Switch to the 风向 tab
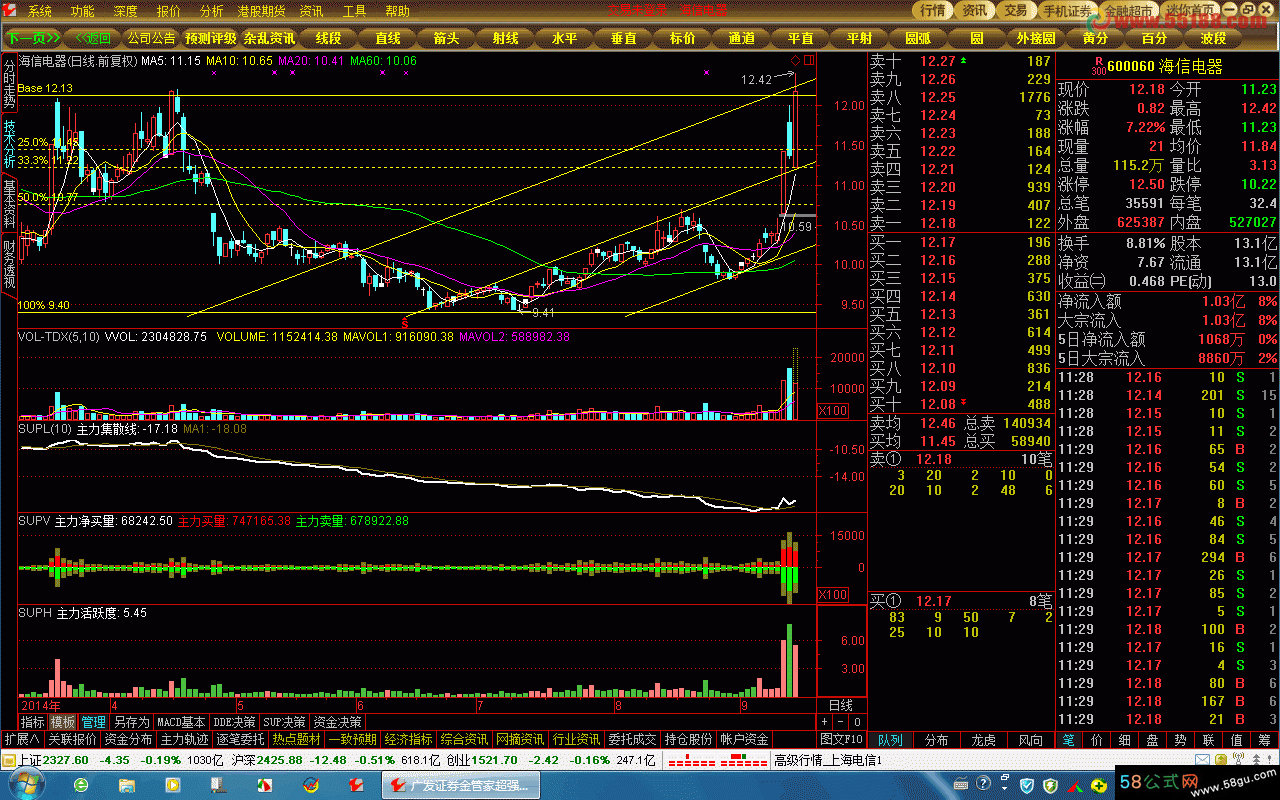Viewport: 1280px width, 800px height. click(x=1031, y=740)
